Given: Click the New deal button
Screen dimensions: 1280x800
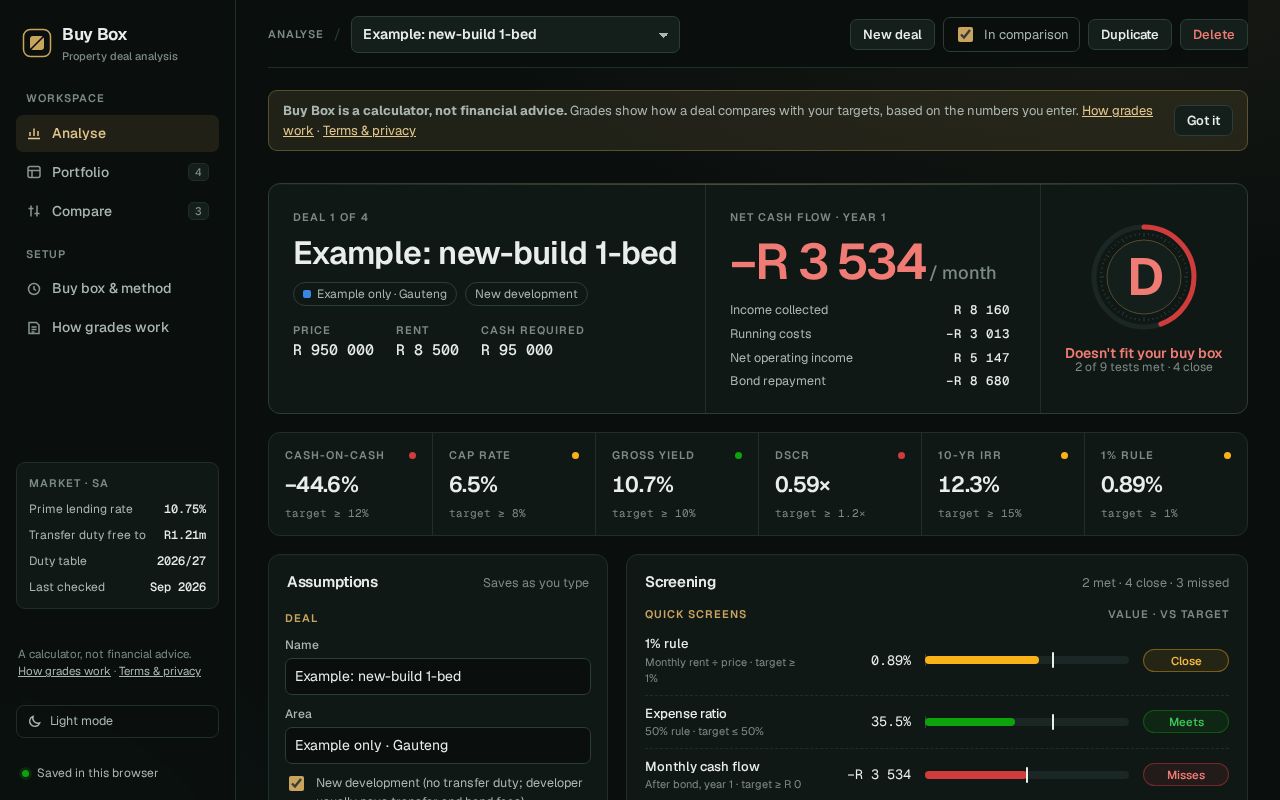Looking at the screenshot, I should coord(892,35).
